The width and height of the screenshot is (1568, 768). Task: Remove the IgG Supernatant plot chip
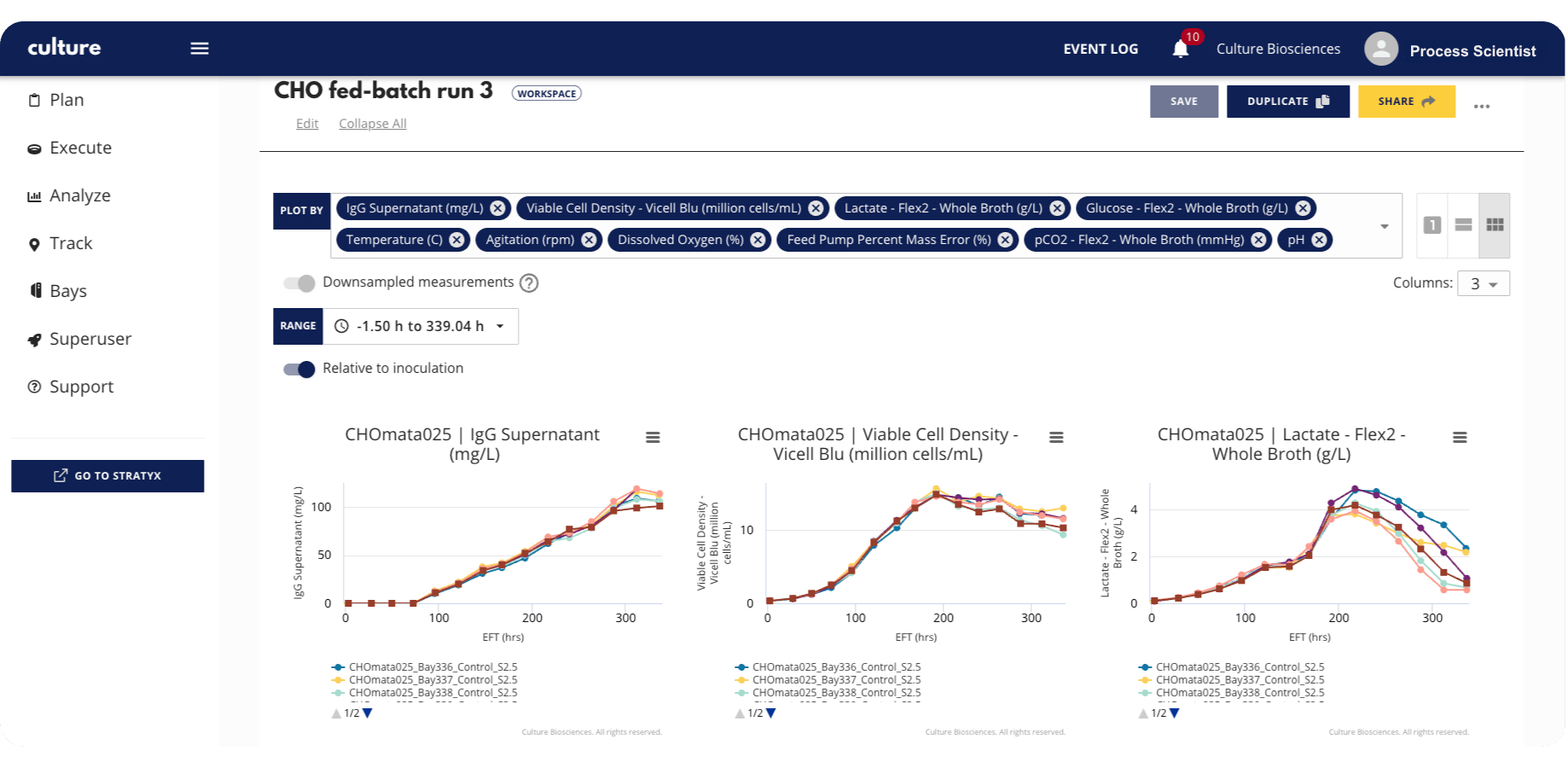pyautogui.click(x=498, y=208)
